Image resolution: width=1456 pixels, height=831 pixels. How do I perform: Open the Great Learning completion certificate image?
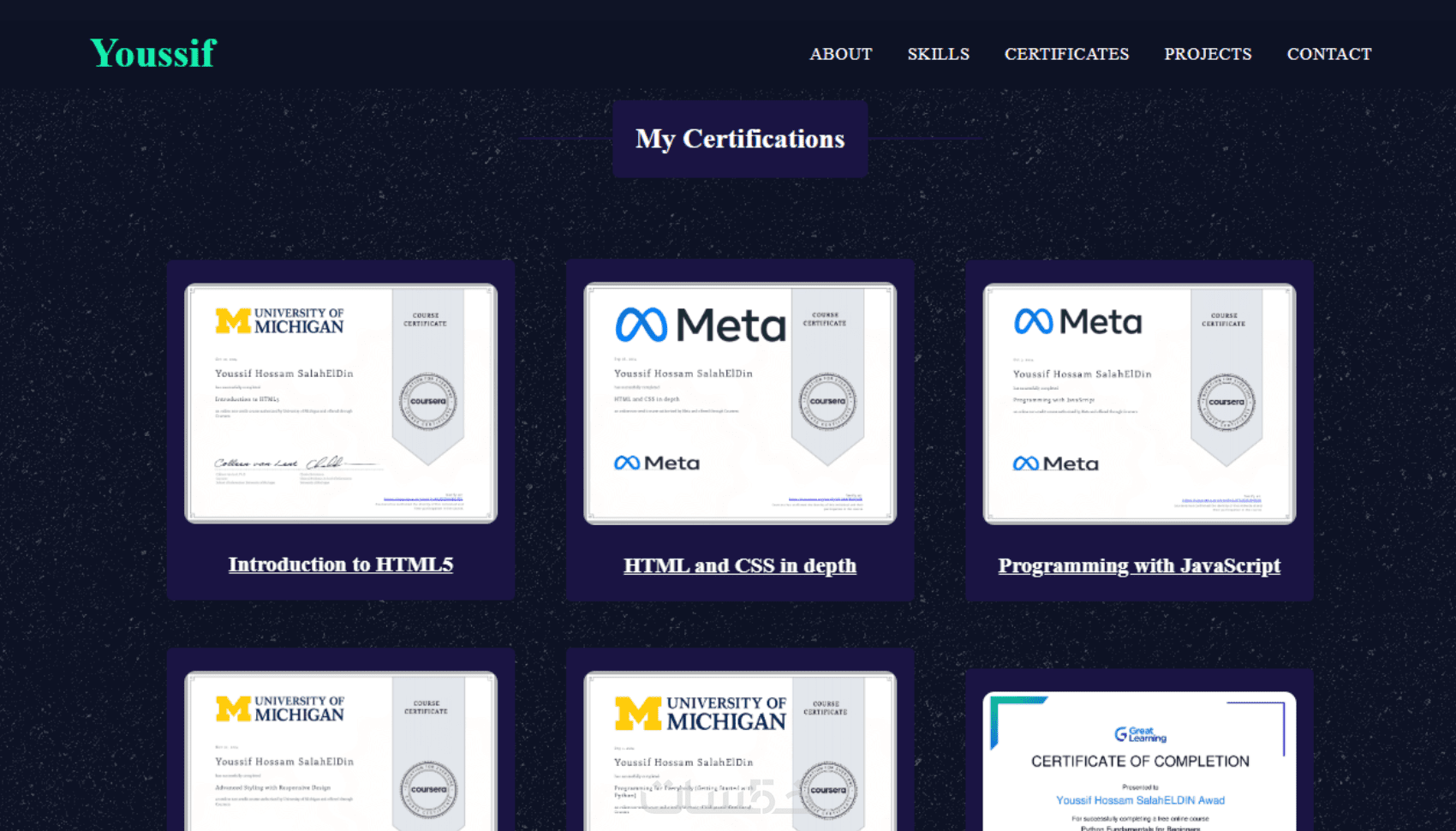(1139, 762)
